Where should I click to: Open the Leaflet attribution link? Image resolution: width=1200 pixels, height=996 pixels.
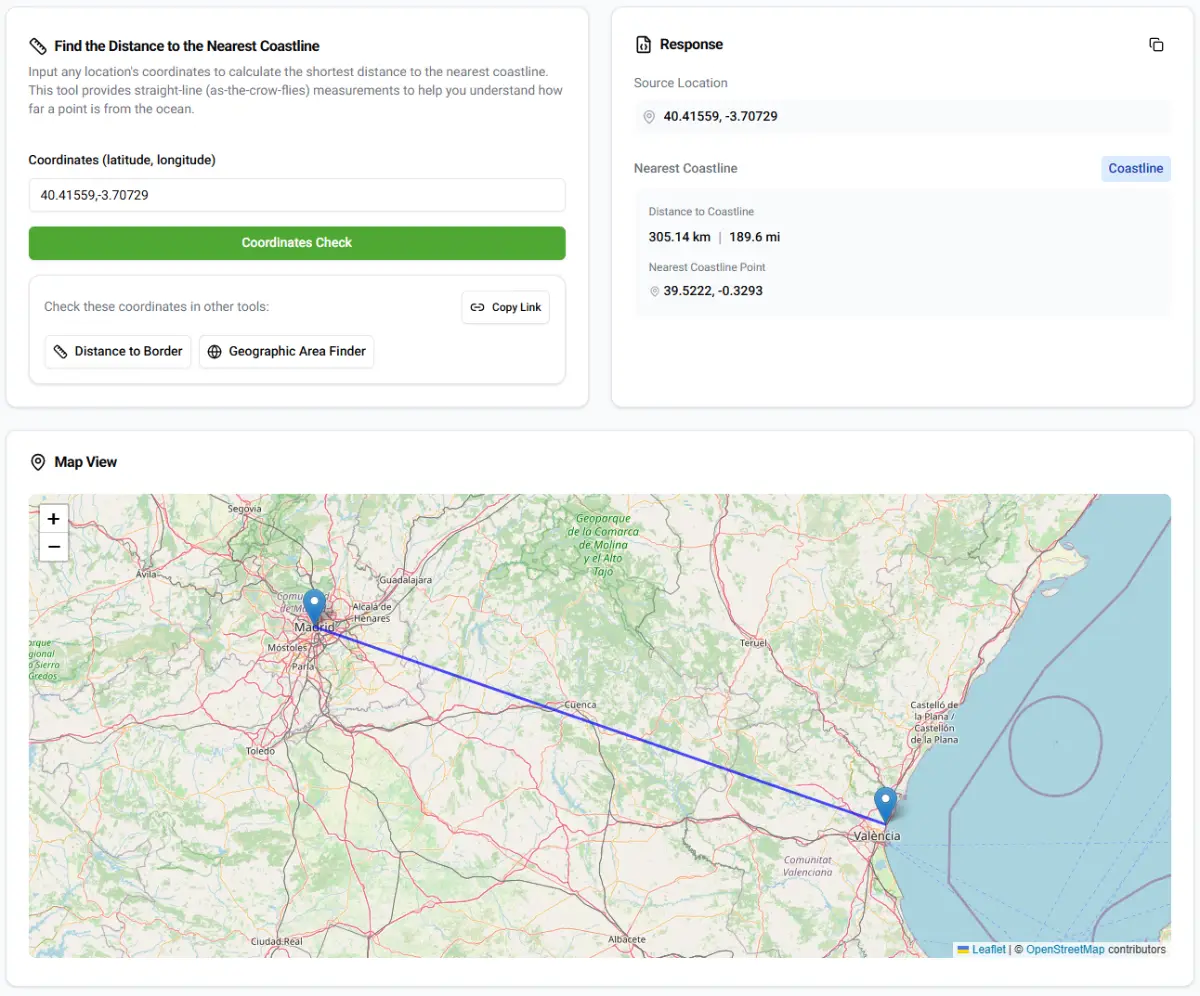988,950
